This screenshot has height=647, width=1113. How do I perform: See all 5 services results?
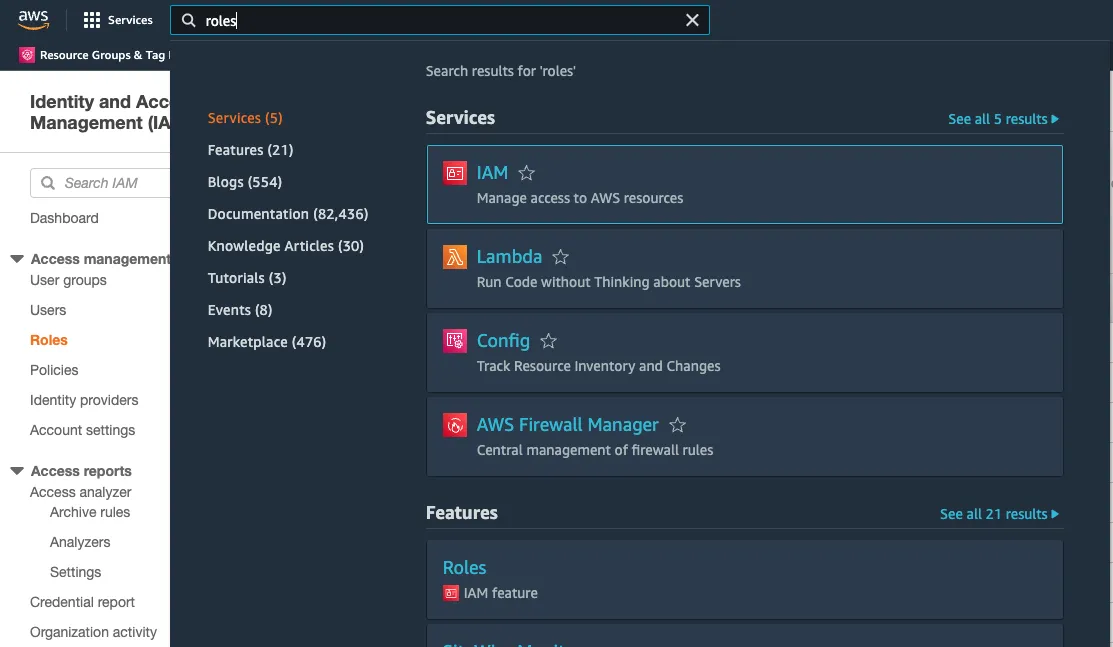click(1003, 119)
